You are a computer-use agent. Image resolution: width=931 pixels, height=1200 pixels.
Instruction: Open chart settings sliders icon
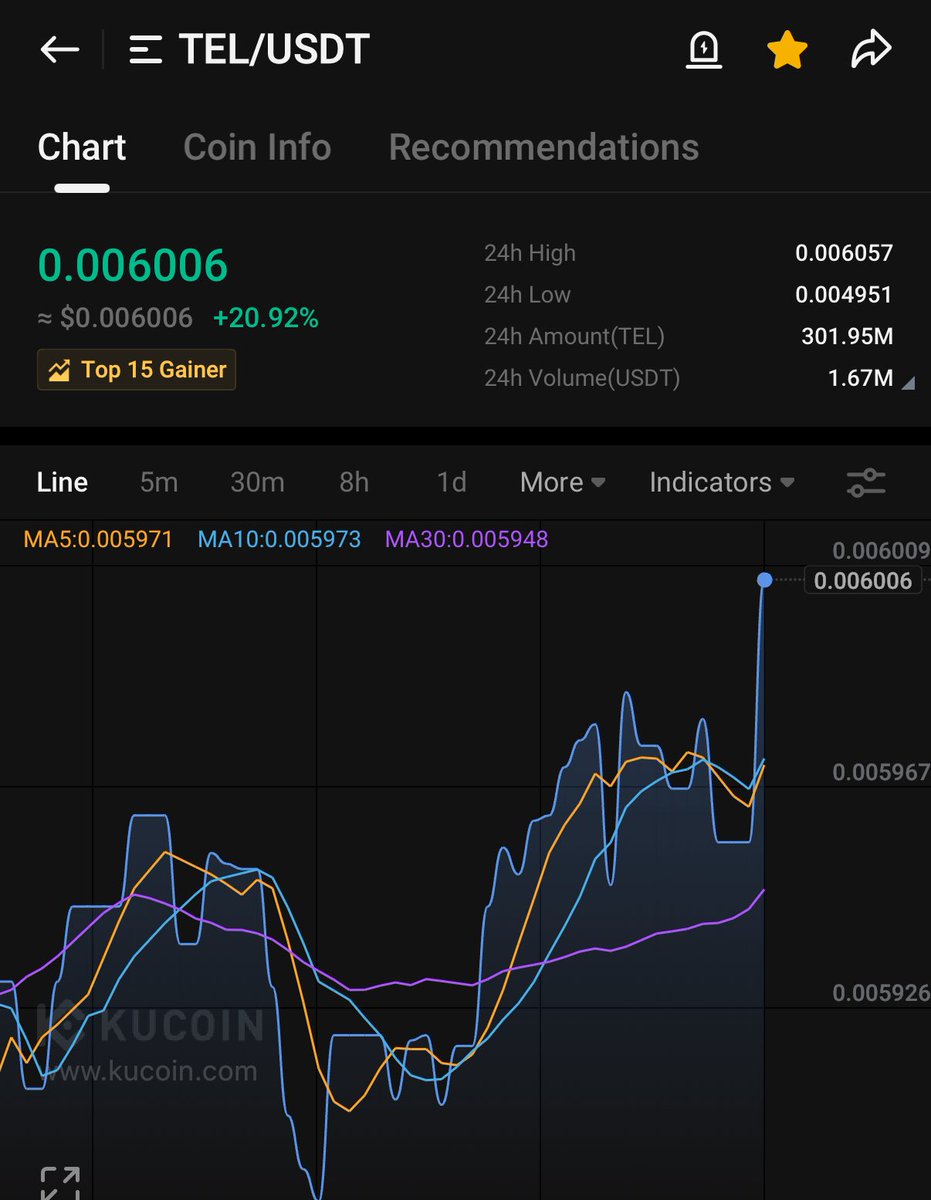(x=866, y=483)
